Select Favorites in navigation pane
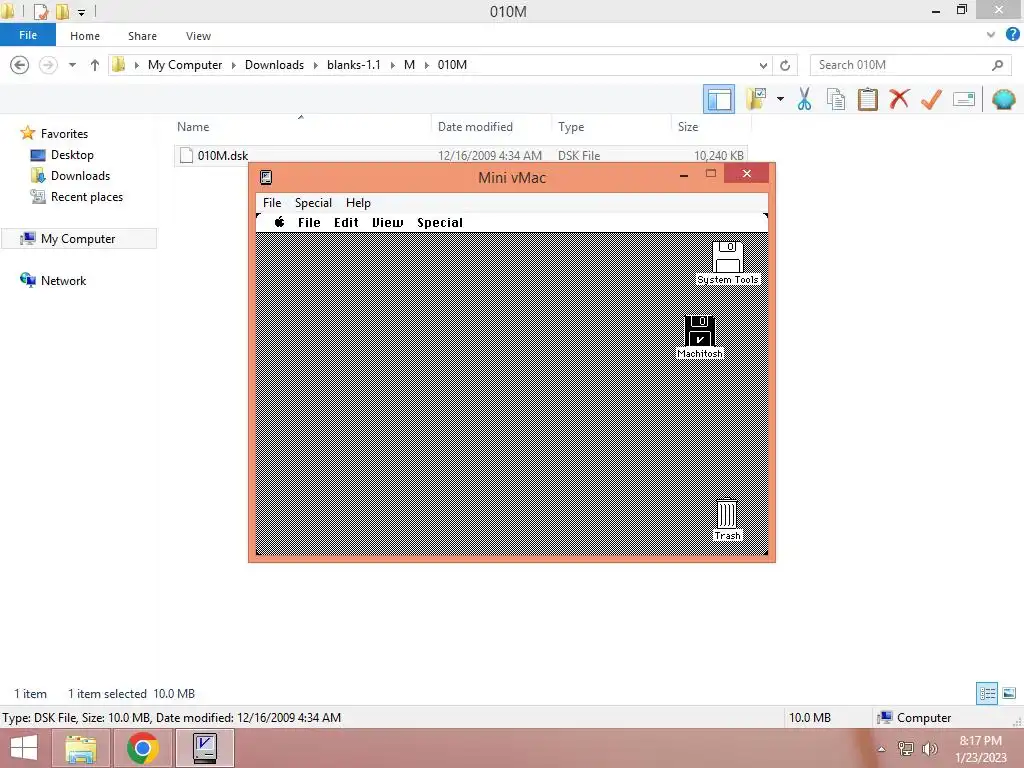Image resolution: width=1024 pixels, height=768 pixels. click(64, 133)
